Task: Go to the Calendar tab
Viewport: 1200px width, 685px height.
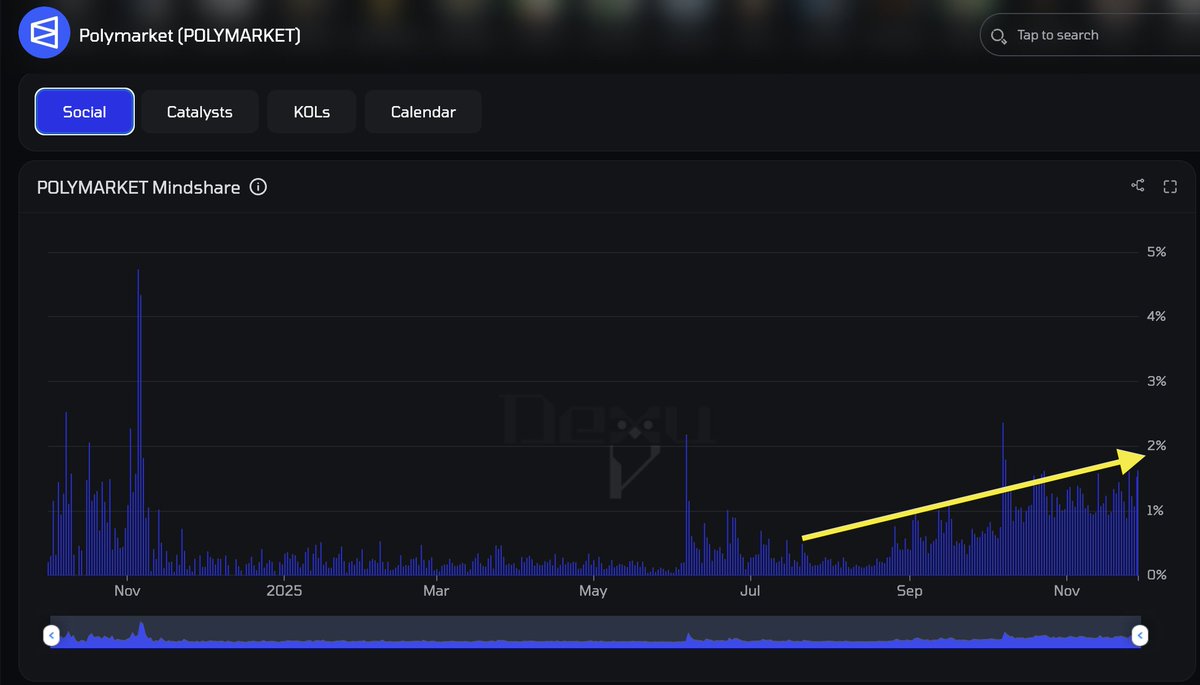Action: (423, 112)
